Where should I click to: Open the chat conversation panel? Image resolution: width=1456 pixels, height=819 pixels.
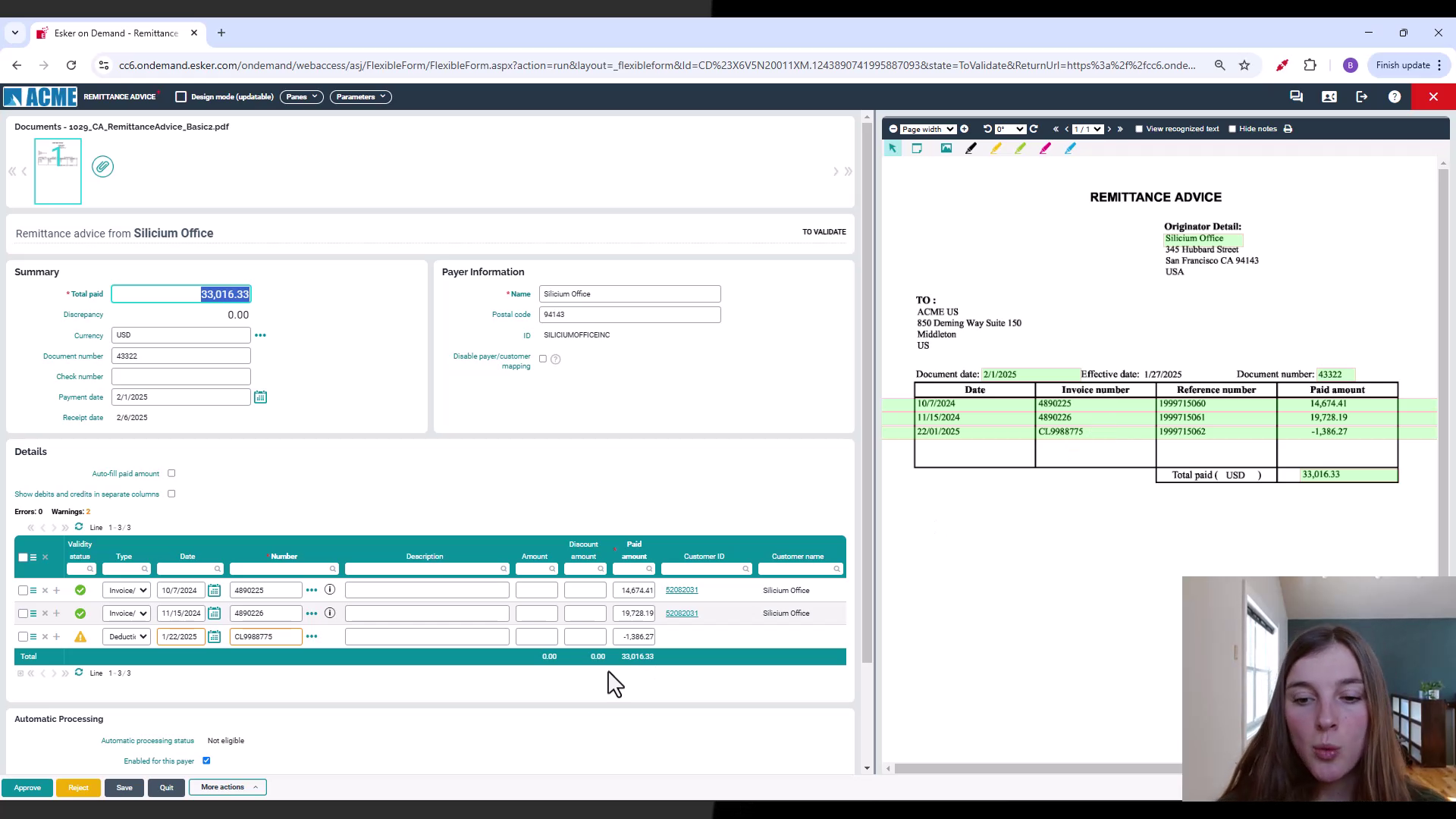coord(1296,96)
